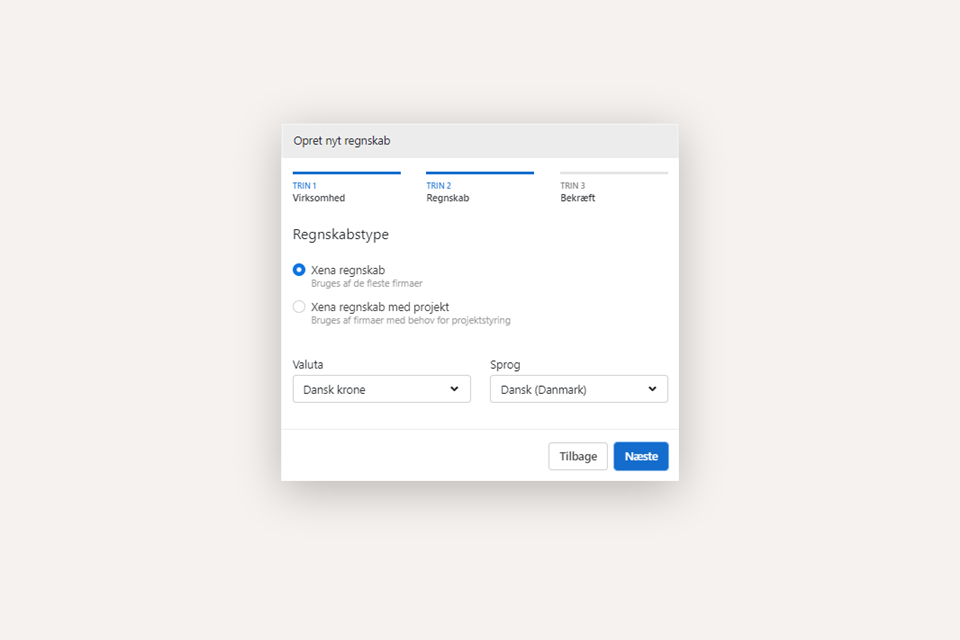Click the Regnskabstype section heading

pos(340,235)
